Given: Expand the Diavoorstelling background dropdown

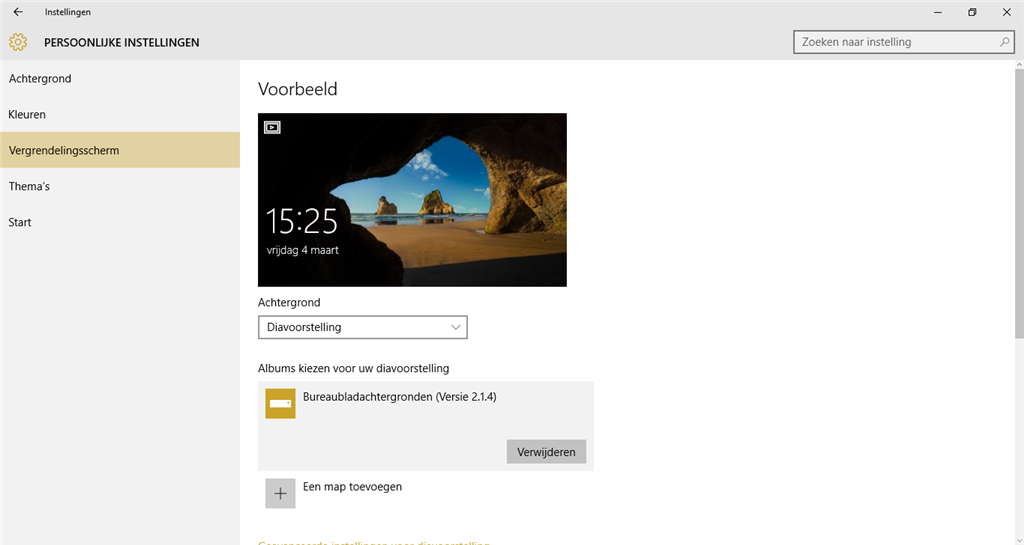Looking at the screenshot, I should [362, 327].
